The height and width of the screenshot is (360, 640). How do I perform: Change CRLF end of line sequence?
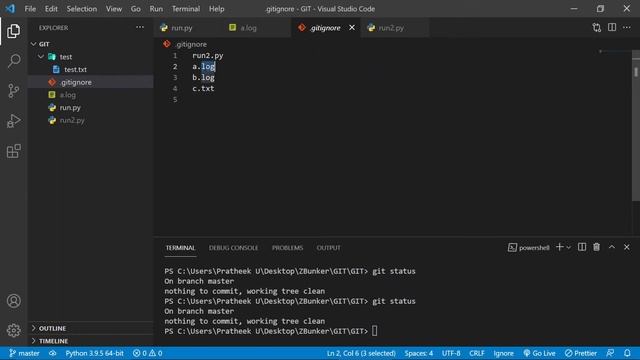(477, 353)
